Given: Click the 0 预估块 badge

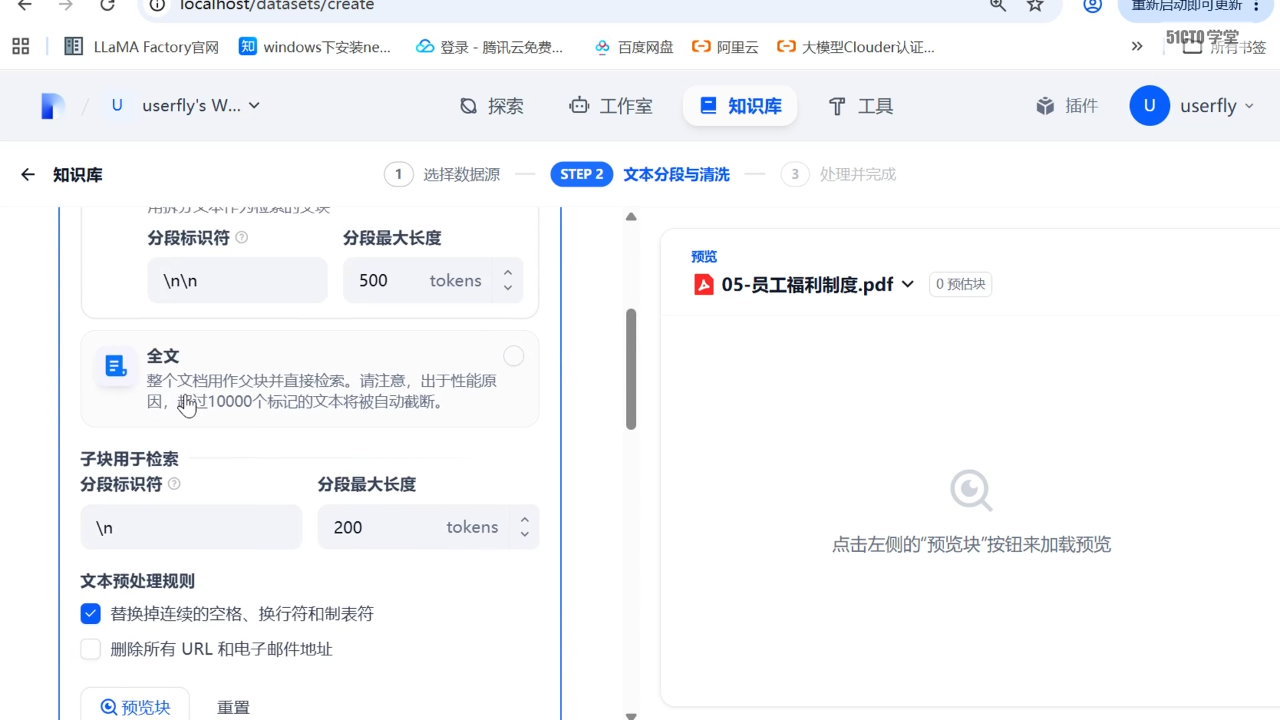Looking at the screenshot, I should (x=960, y=284).
